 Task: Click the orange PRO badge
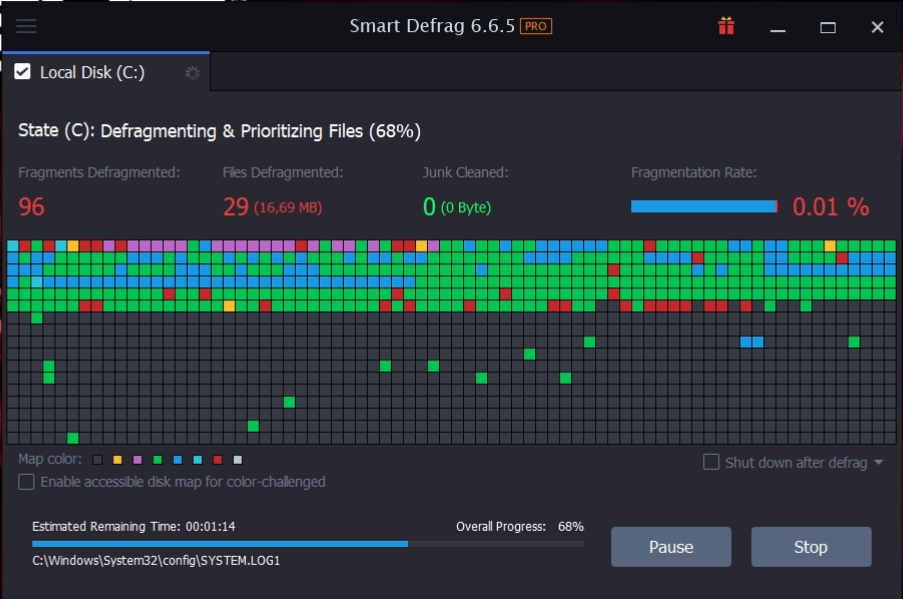click(536, 26)
